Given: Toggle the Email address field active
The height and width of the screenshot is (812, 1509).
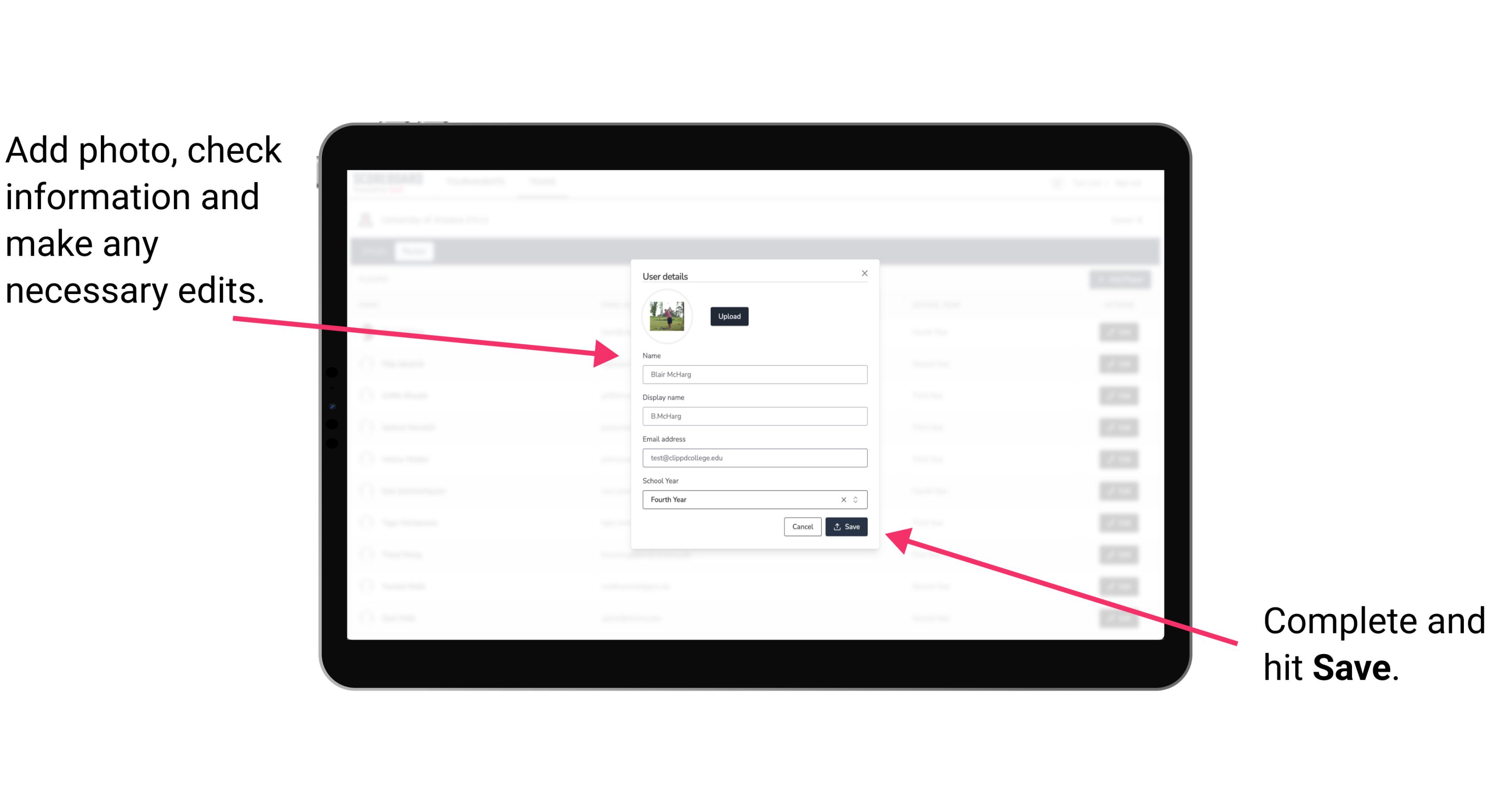Looking at the screenshot, I should pyautogui.click(x=754, y=458).
